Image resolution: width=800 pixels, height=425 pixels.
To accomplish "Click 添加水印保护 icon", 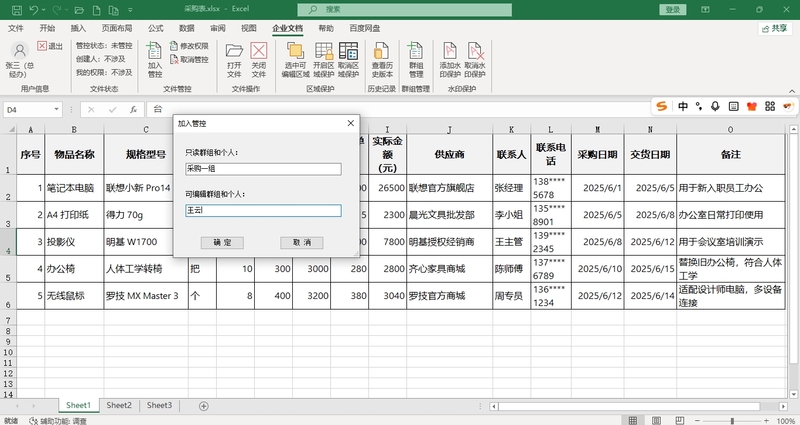I will (450, 51).
